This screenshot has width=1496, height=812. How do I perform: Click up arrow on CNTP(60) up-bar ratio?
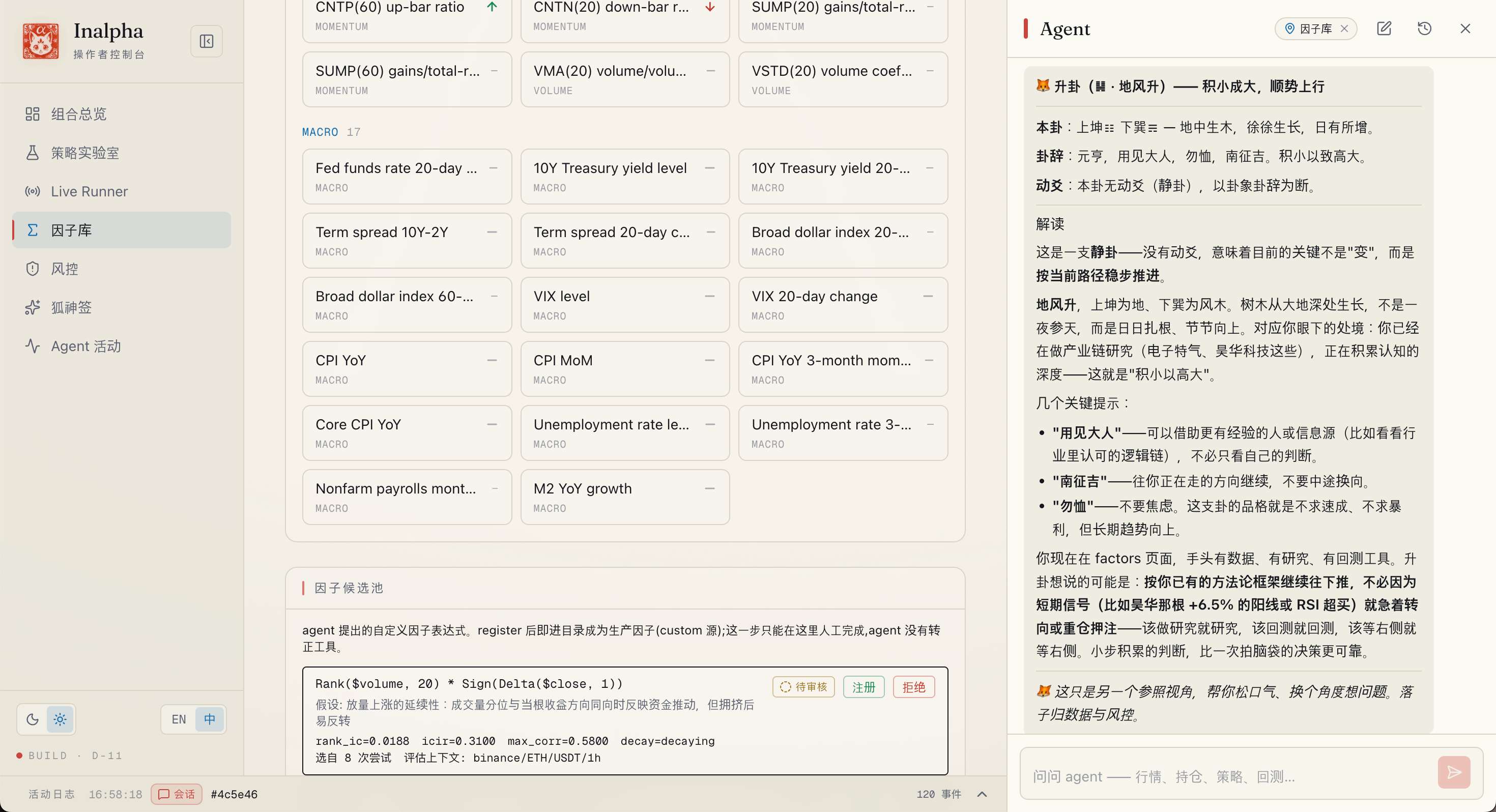point(492,7)
